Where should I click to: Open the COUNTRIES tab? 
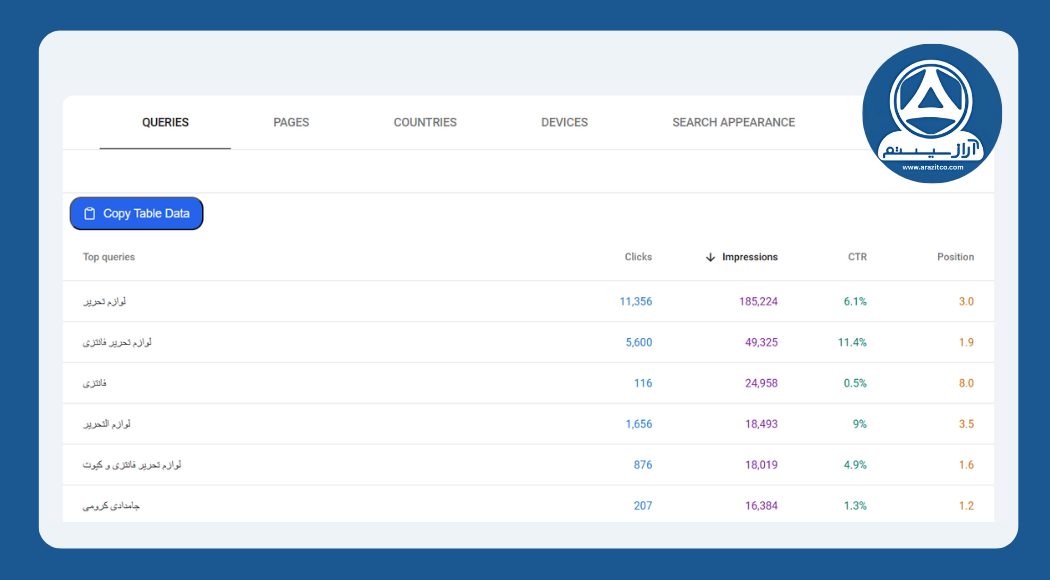pyautogui.click(x=425, y=122)
